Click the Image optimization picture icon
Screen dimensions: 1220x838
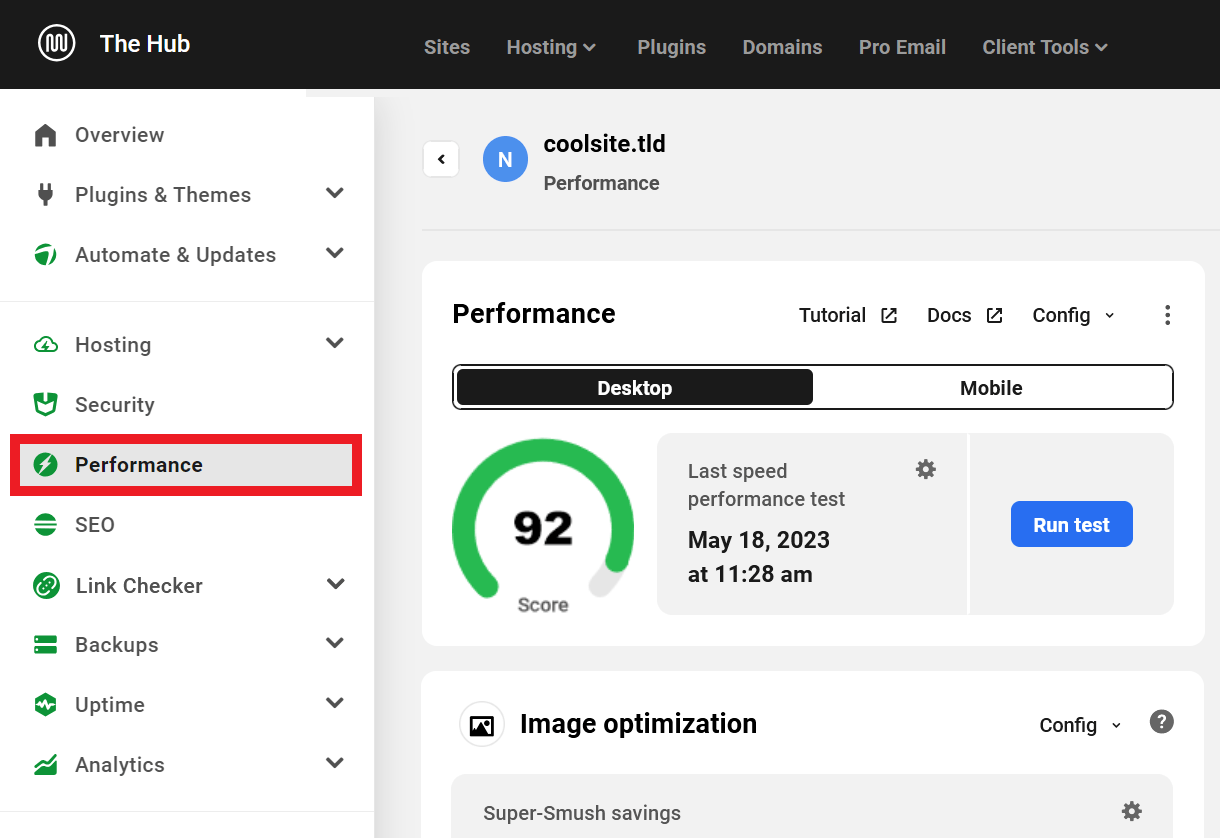tap(482, 725)
